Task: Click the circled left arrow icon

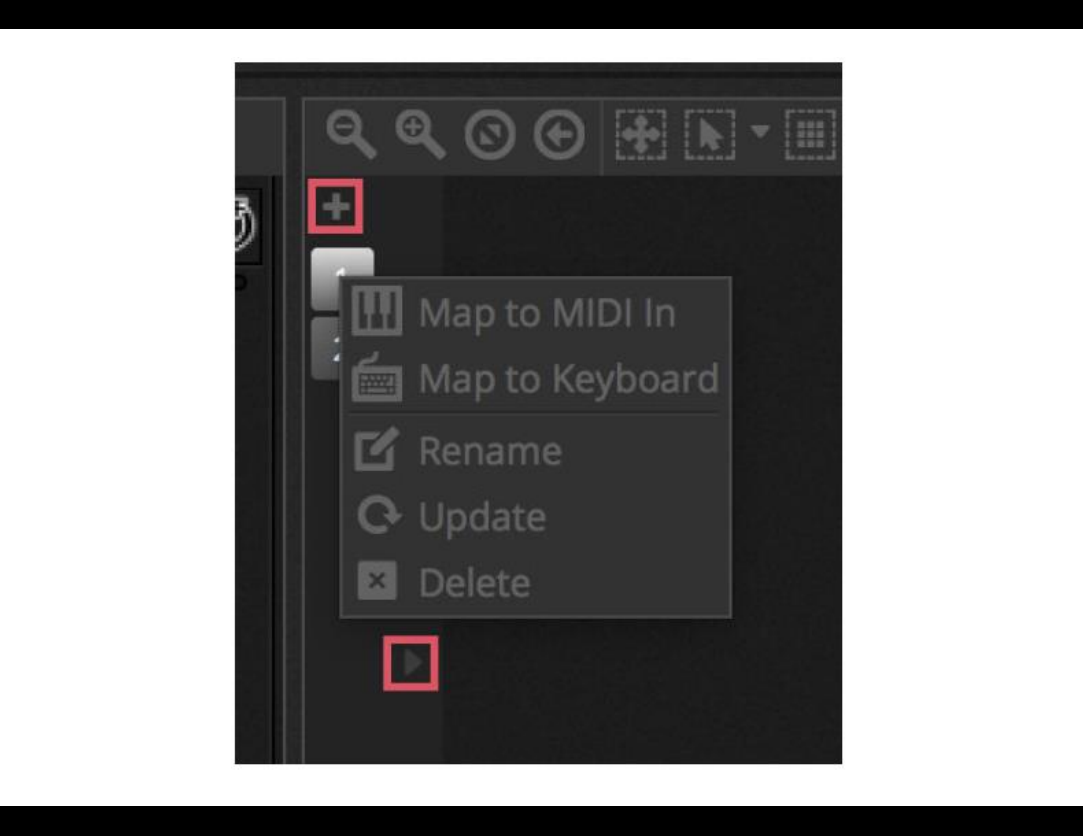Action: pyautogui.click(x=559, y=135)
